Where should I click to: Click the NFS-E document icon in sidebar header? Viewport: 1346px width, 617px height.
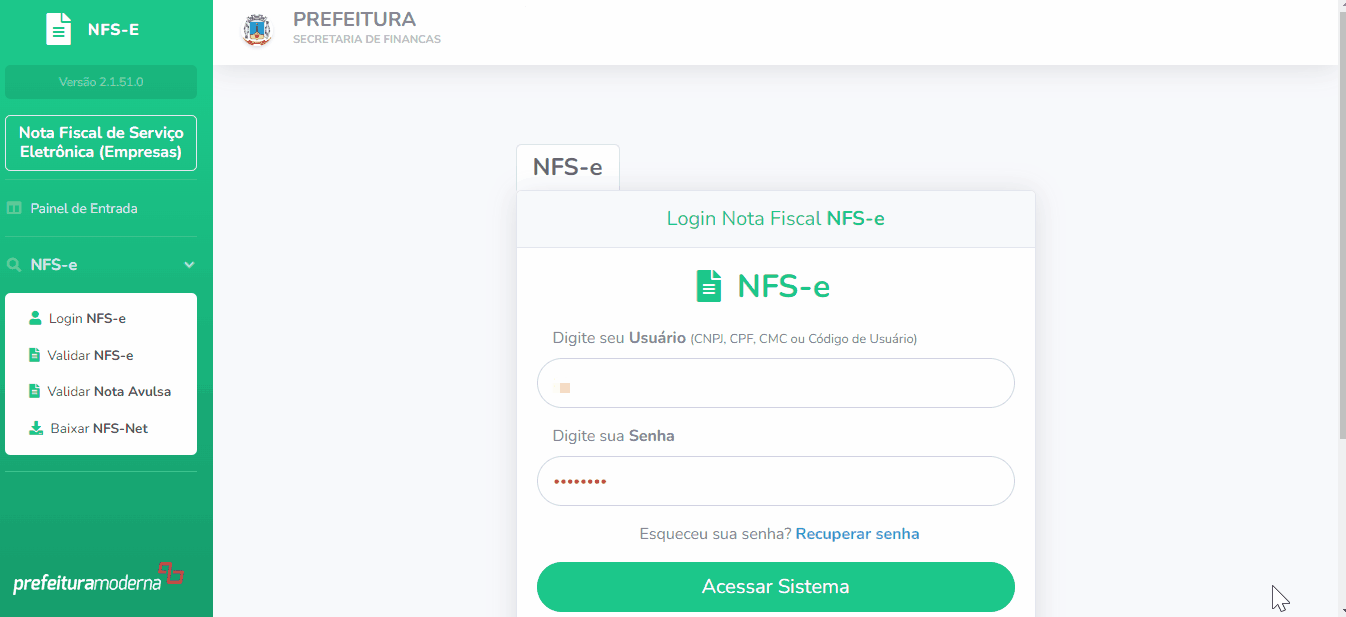tap(59, 29)
